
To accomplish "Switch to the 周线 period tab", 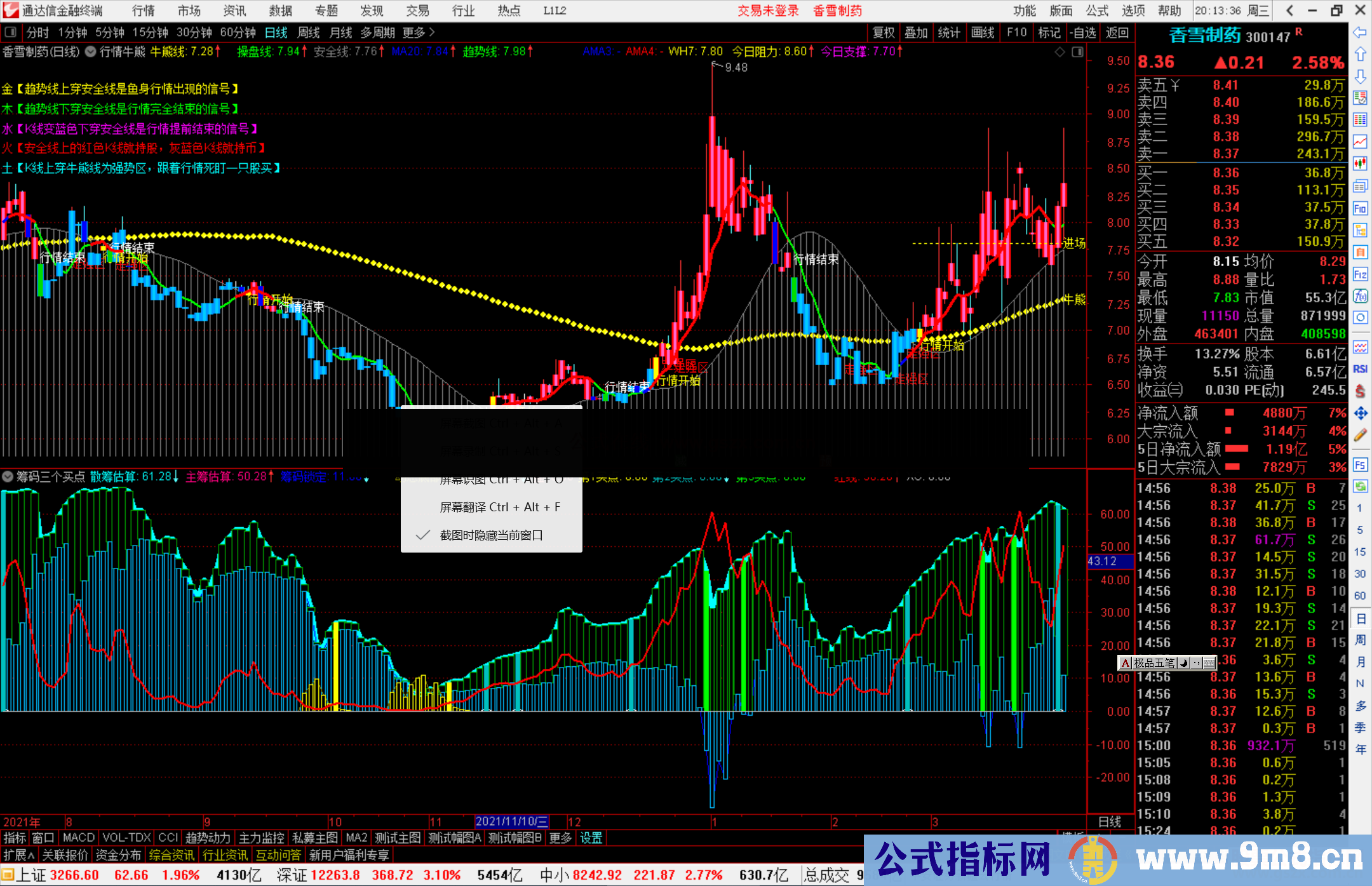I will point(309,32).
